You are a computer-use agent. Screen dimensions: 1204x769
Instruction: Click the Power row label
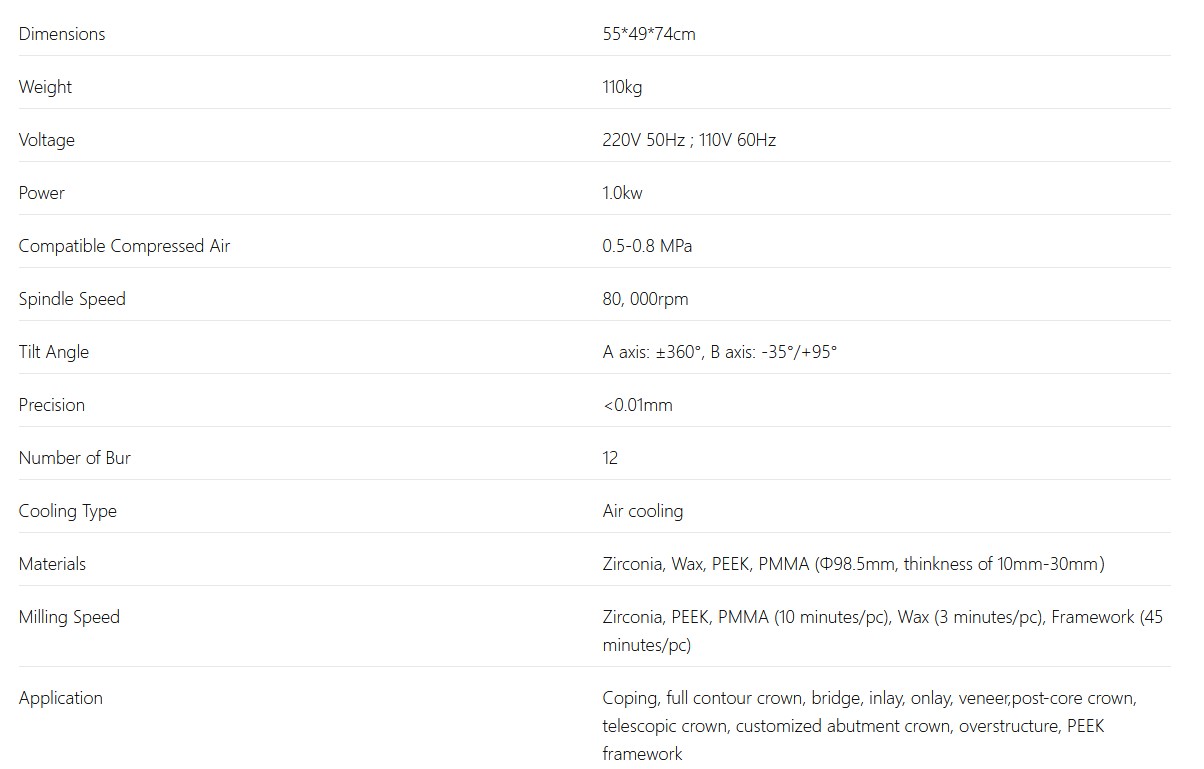click(42, 193)
